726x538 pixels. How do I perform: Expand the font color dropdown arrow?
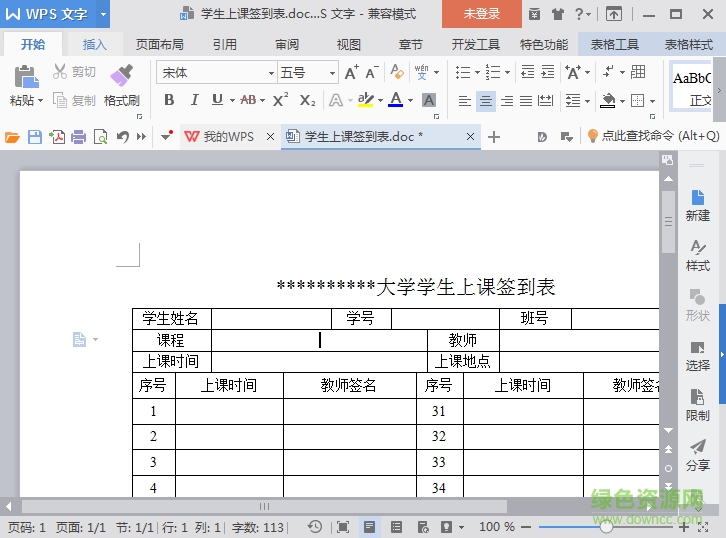point(410,100)
